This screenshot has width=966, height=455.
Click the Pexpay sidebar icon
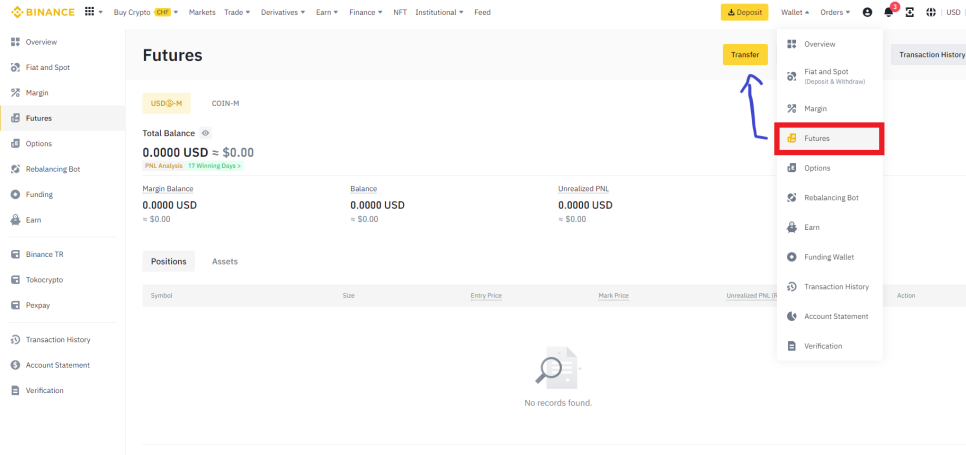(16, 305)
